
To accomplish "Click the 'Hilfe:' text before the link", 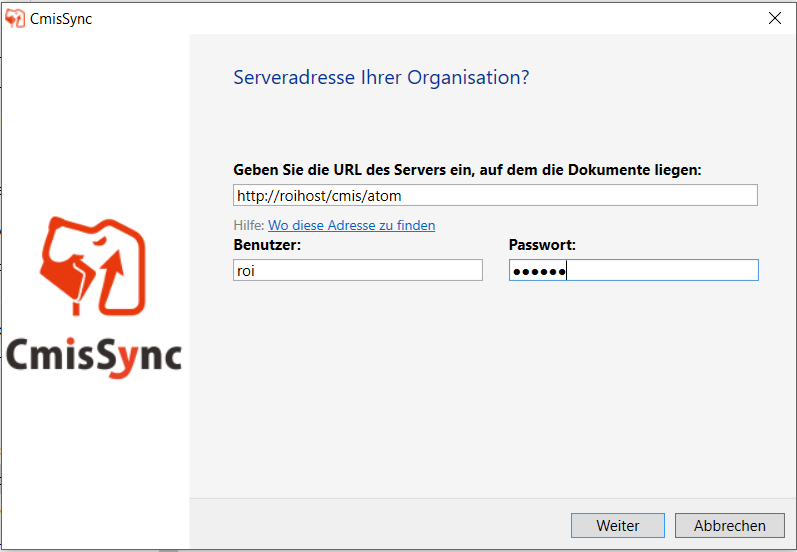I will tap(249, 225).
